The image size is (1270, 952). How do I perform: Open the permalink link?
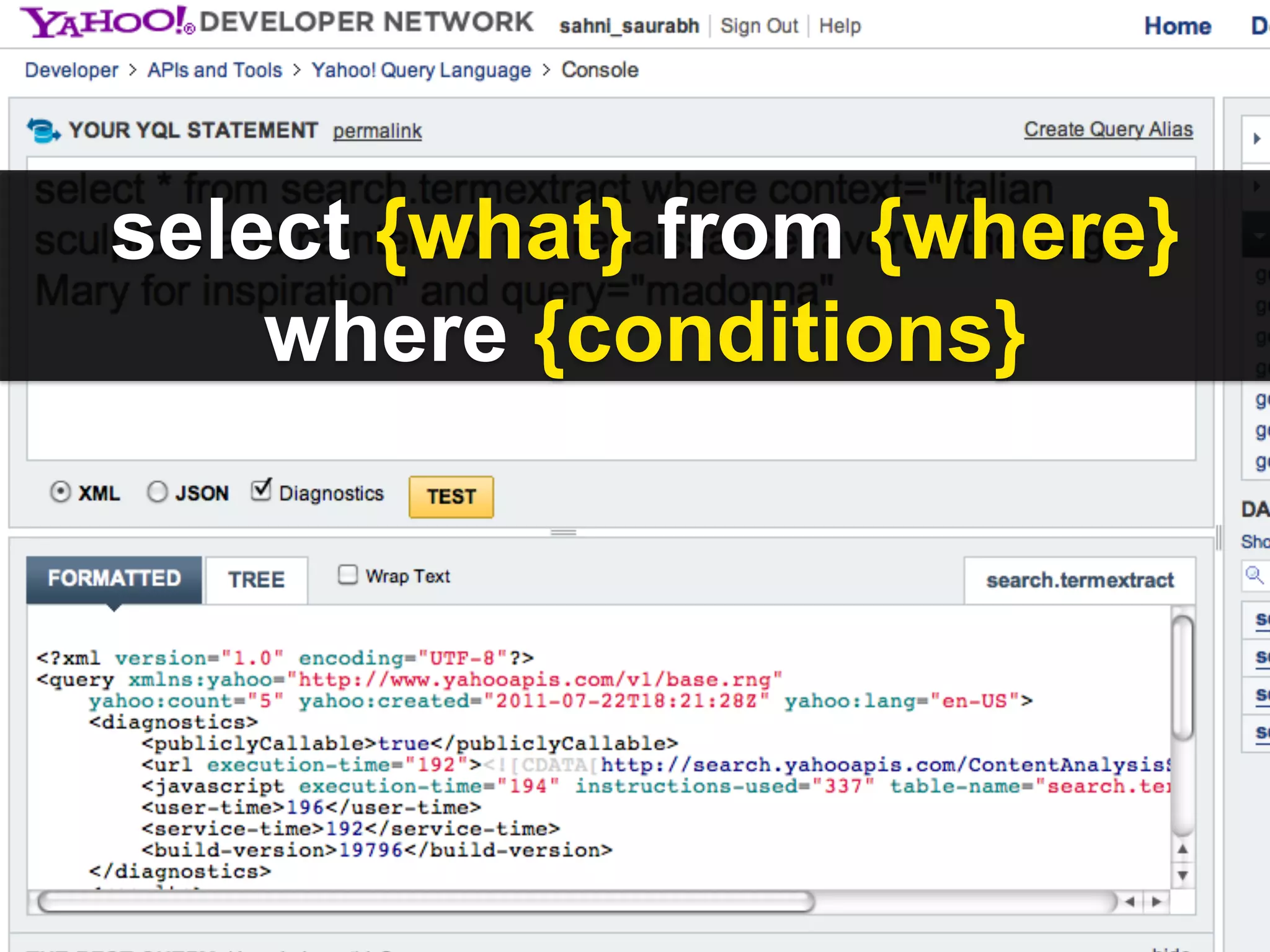point(377,131)
